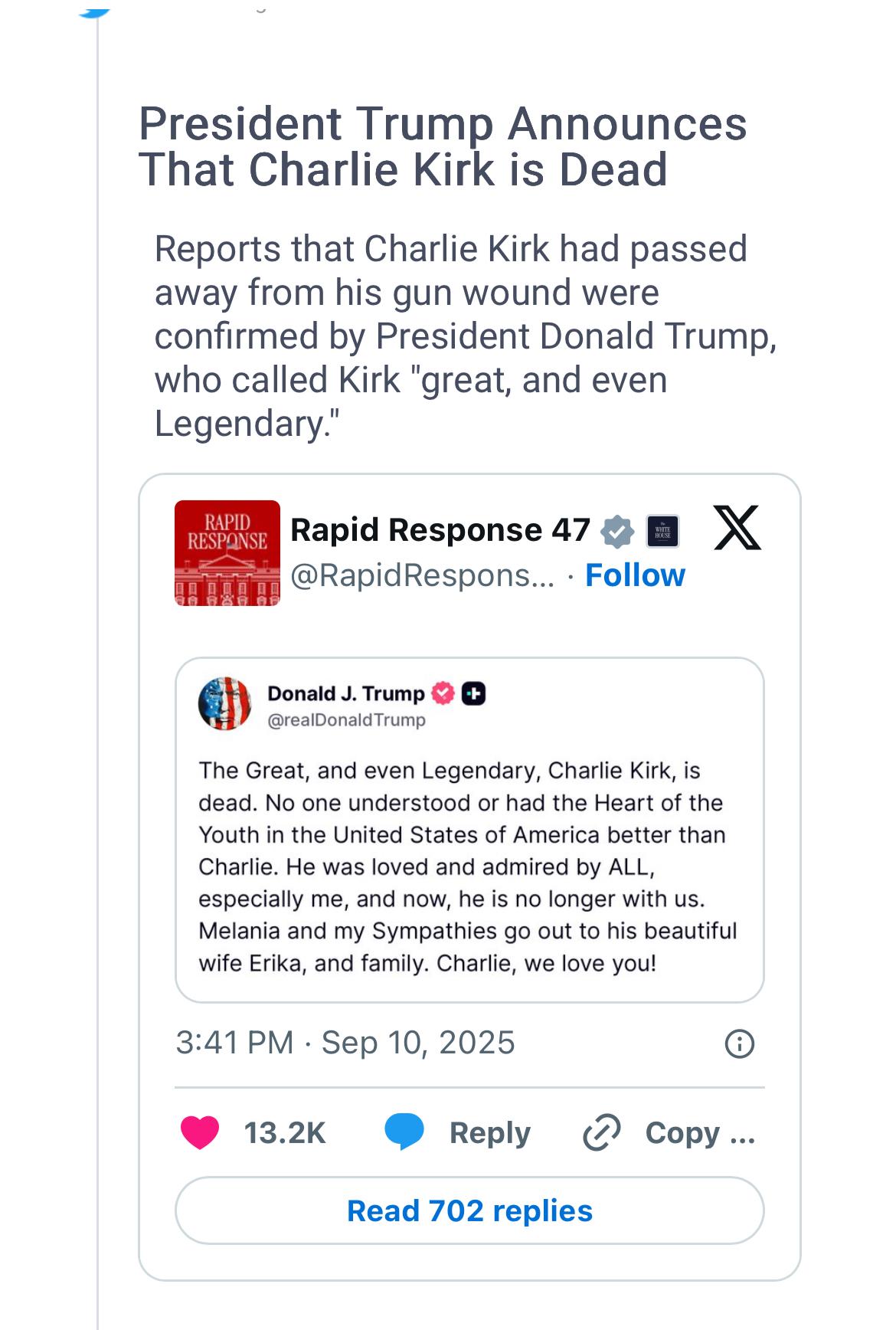
Task: Click the Copy link label
Action: [700, 1133]
